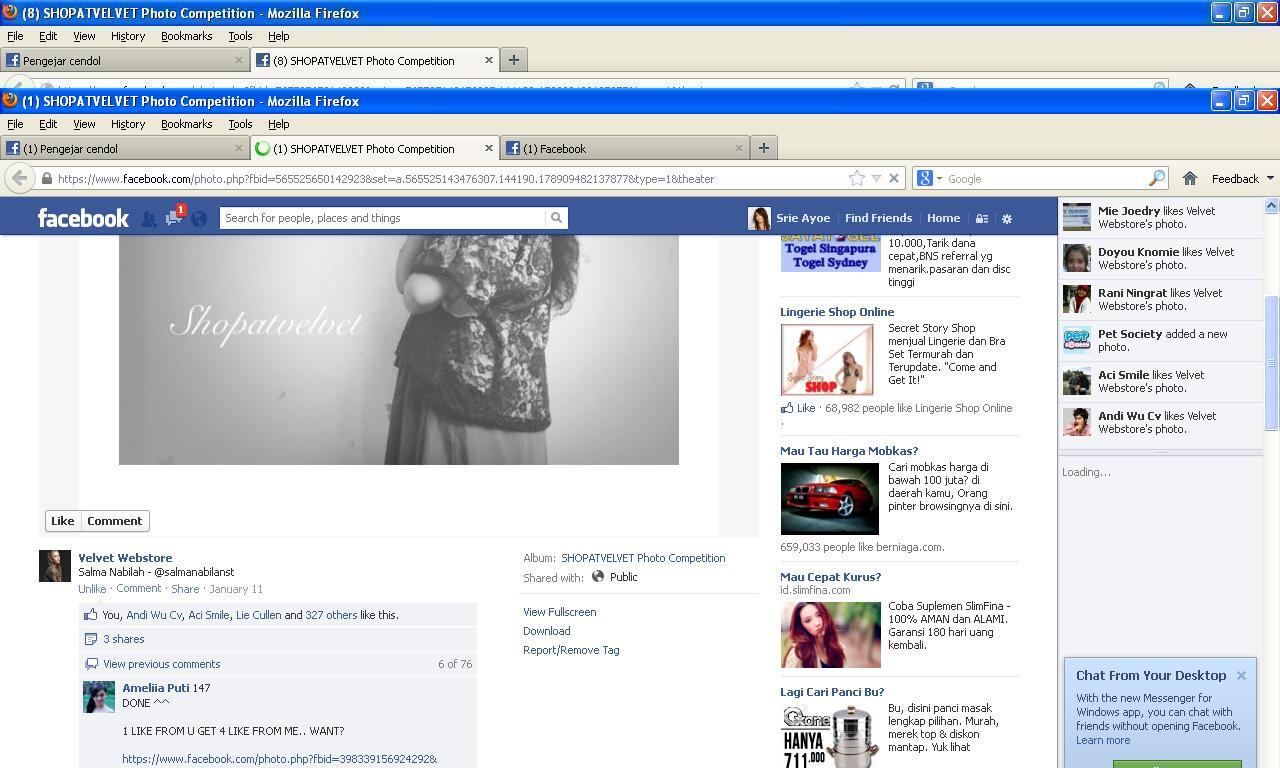Click the Comment button below photo
This screenshot has width=1280, height=768.
114,521
